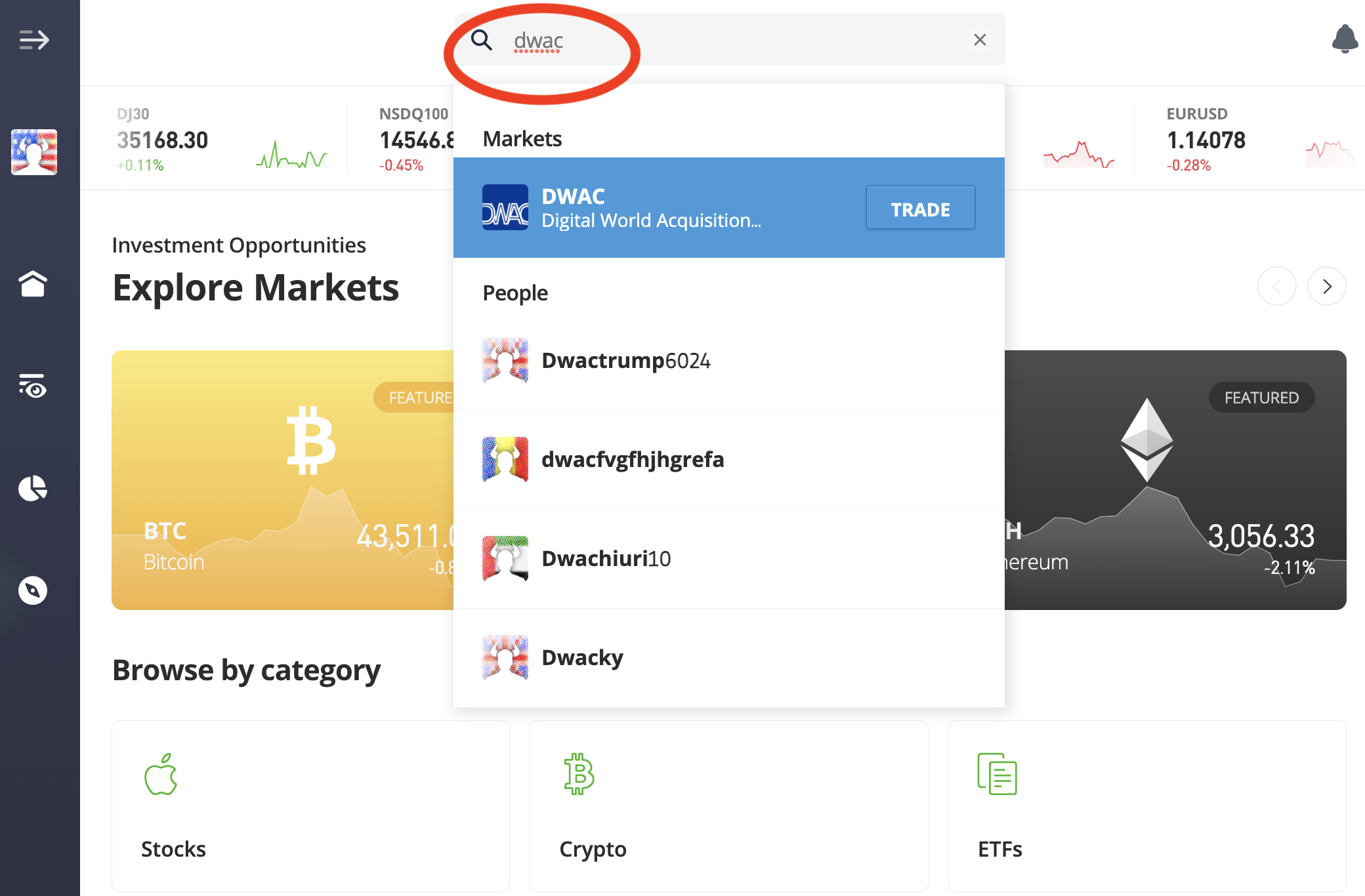Open notifications bell icon
The height and width of the screenshot is (896, 1365).
1345,39
